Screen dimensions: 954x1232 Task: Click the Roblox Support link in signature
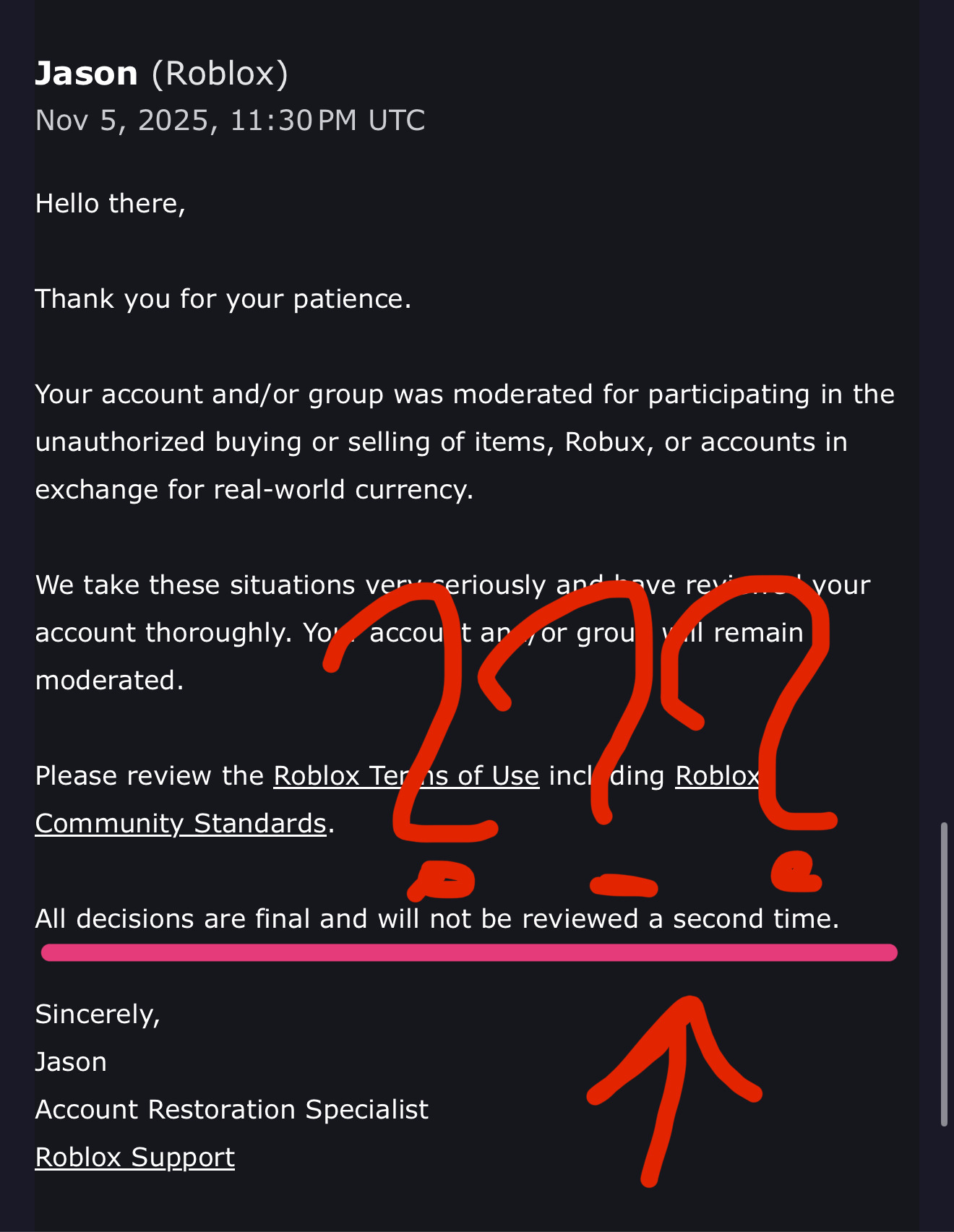135,1158
